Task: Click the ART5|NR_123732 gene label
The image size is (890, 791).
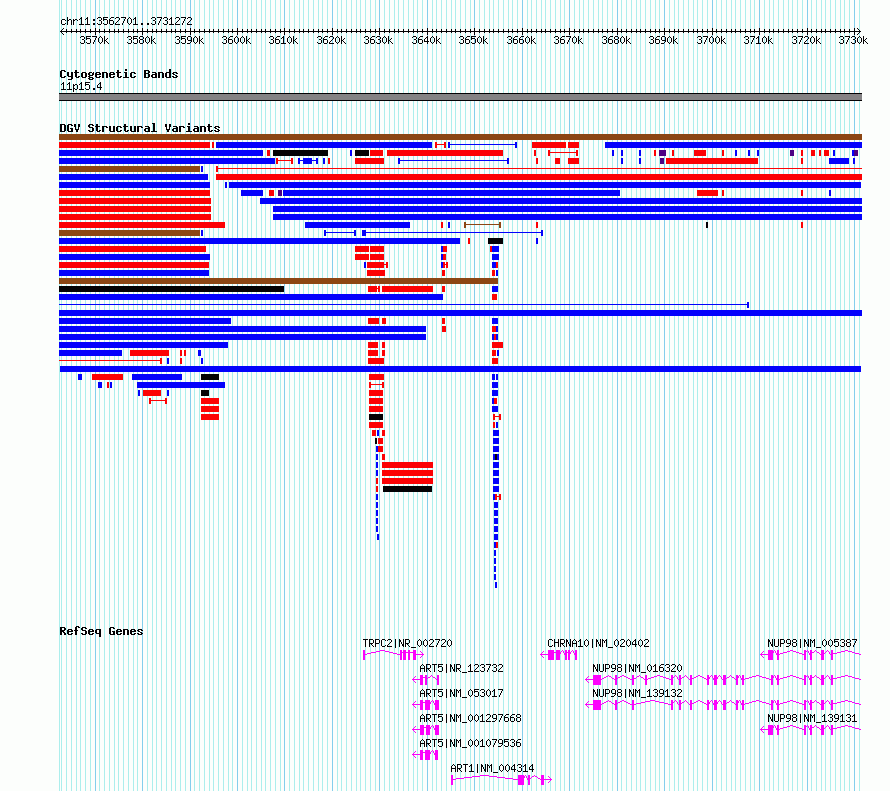Action: 461,668
